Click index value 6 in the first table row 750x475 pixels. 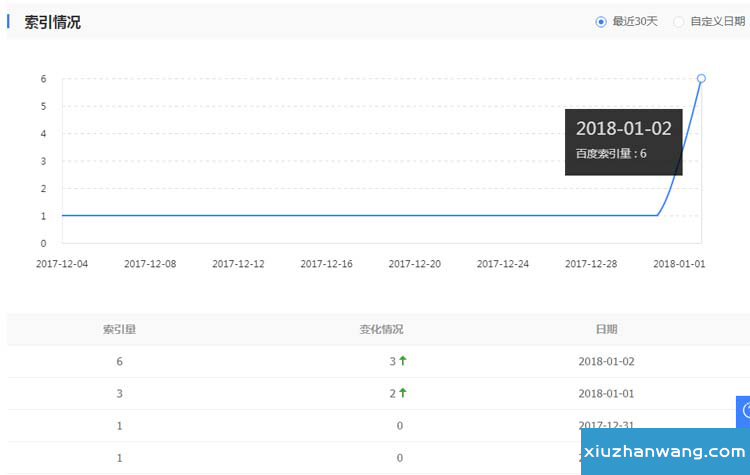[x=119, y=361]
